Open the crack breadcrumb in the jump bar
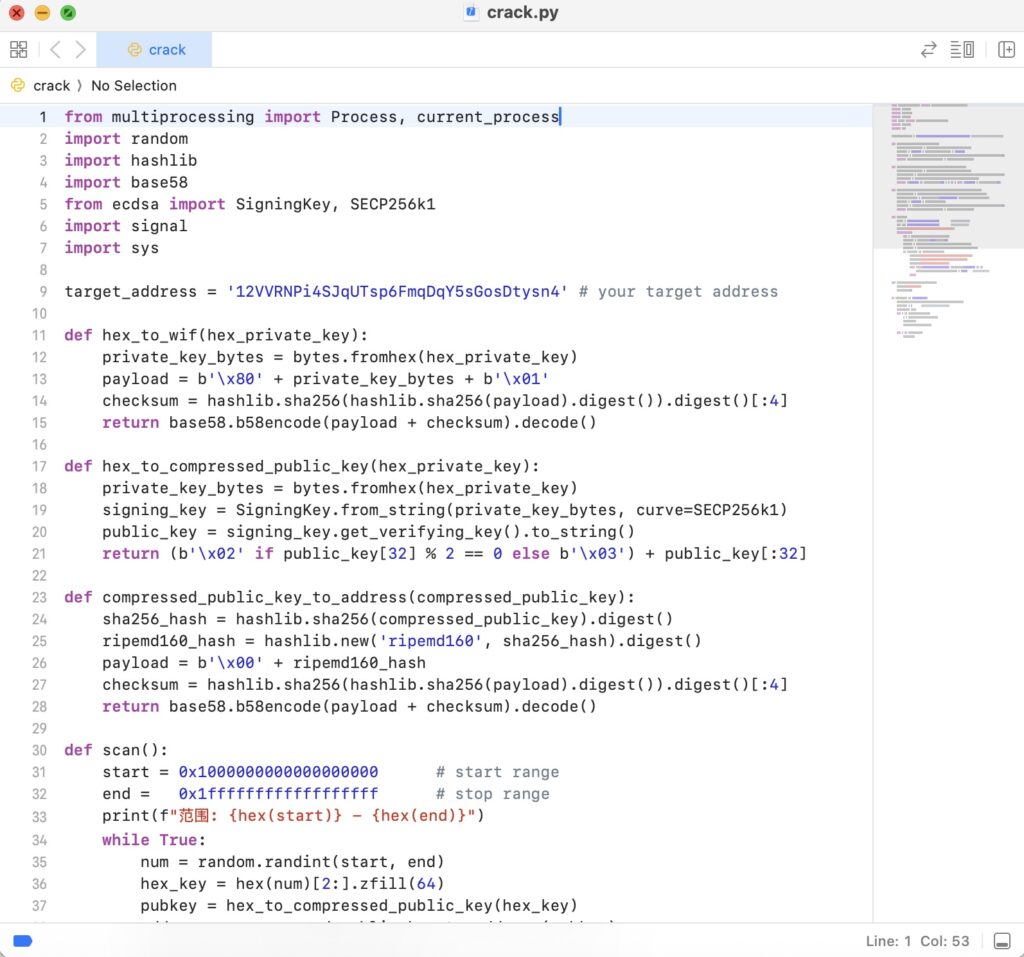 click(52, 86)
